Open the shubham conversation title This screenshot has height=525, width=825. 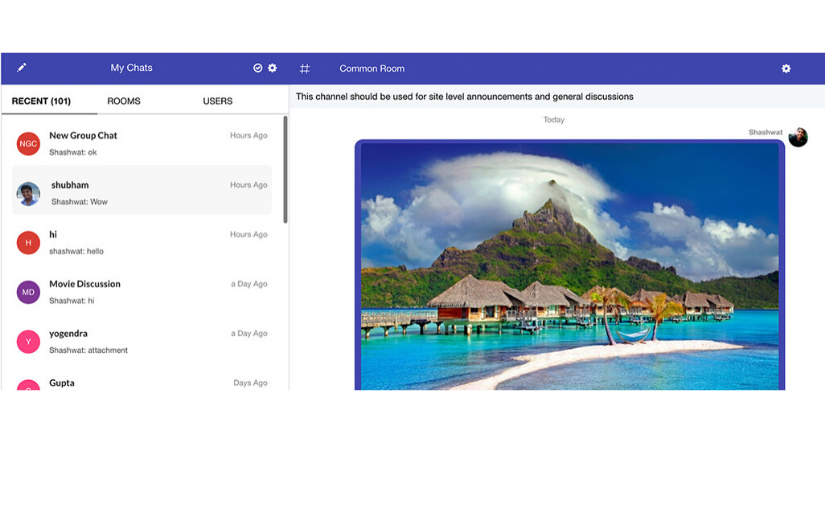tap(70, 185)
